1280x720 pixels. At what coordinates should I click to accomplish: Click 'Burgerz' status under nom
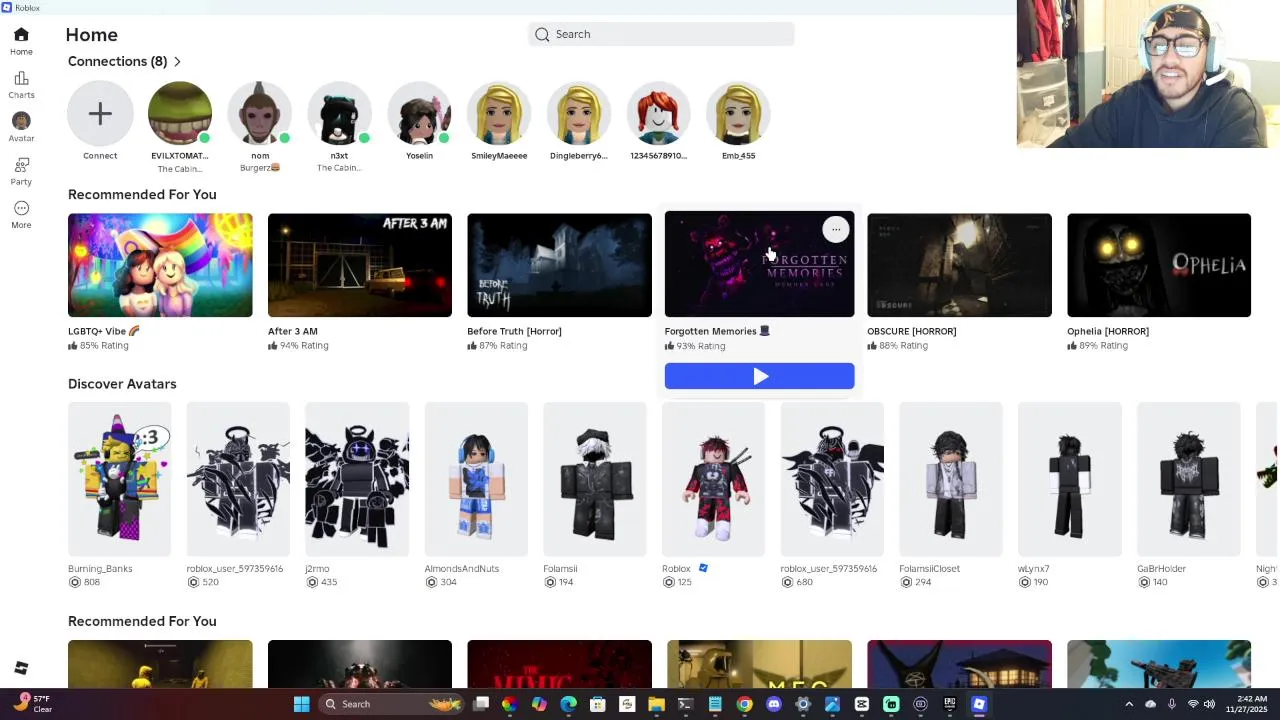click(260, 168)
